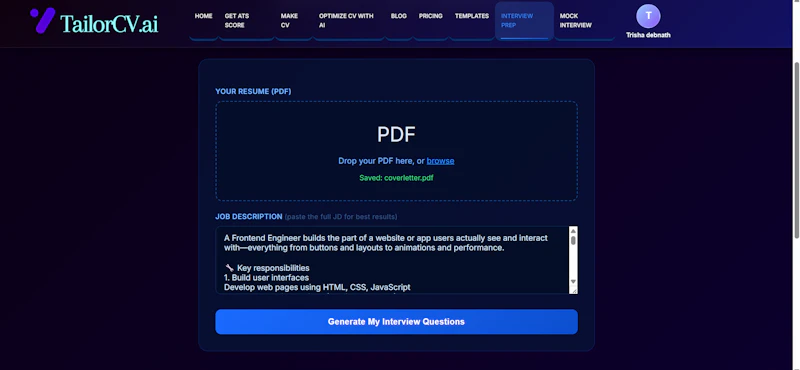Open the Blog page
Image resolution: width=800 pixels, height=370 pixels.
[398, 16]
